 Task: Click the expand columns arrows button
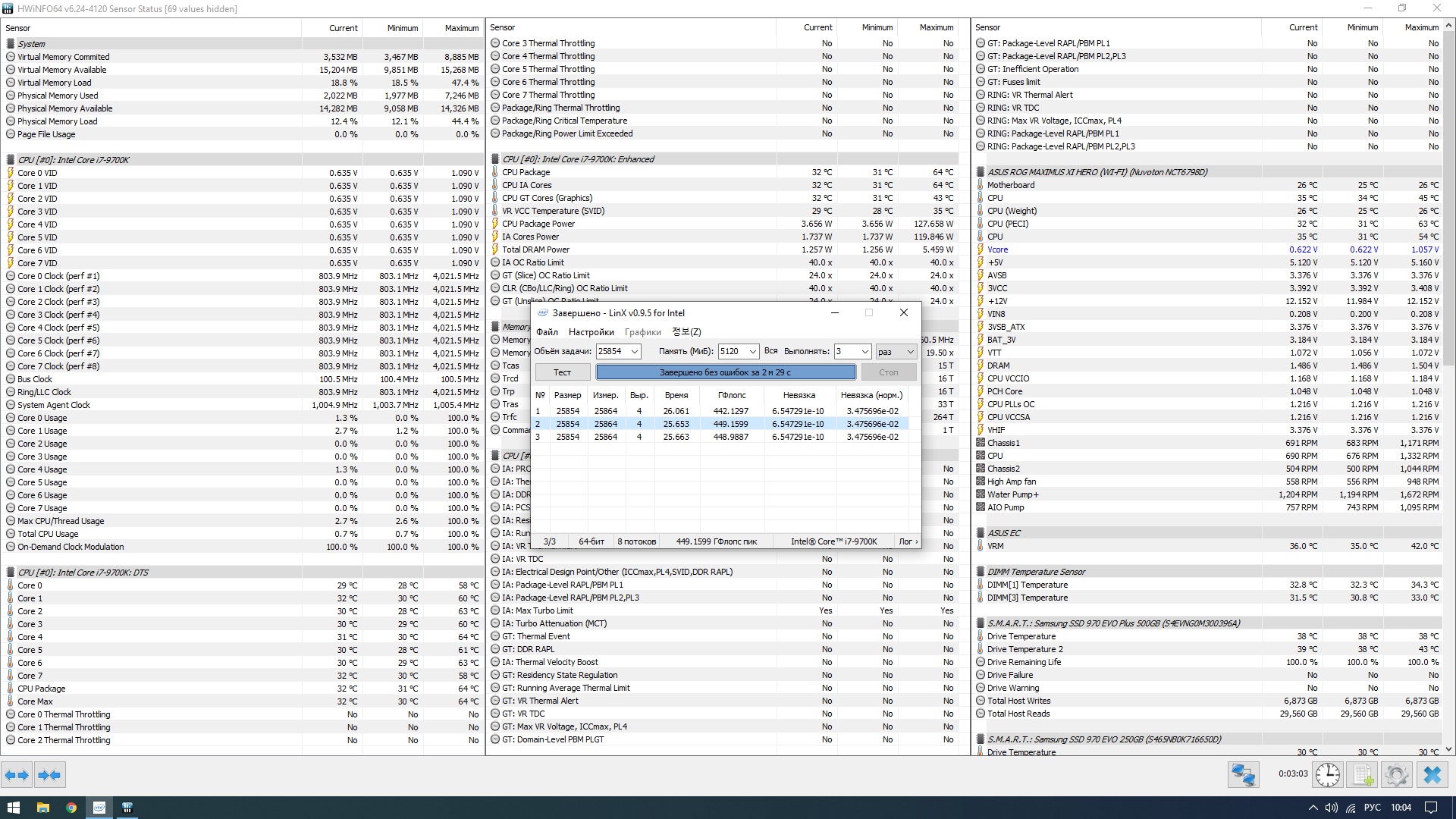[x=17, y=775]
